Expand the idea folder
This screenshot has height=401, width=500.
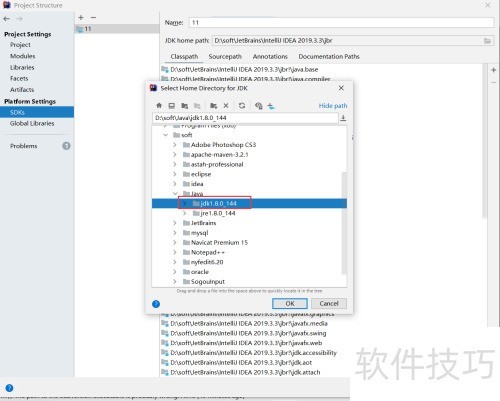(175, 184)
